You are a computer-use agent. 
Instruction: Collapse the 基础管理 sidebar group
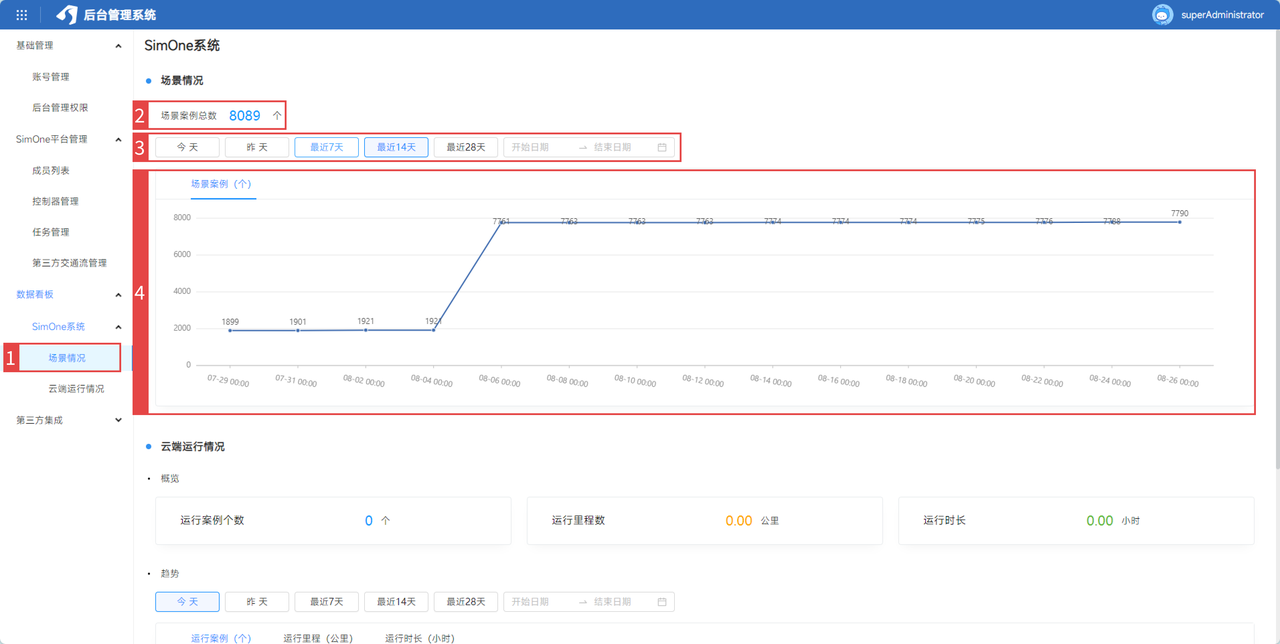coord(118,46)
